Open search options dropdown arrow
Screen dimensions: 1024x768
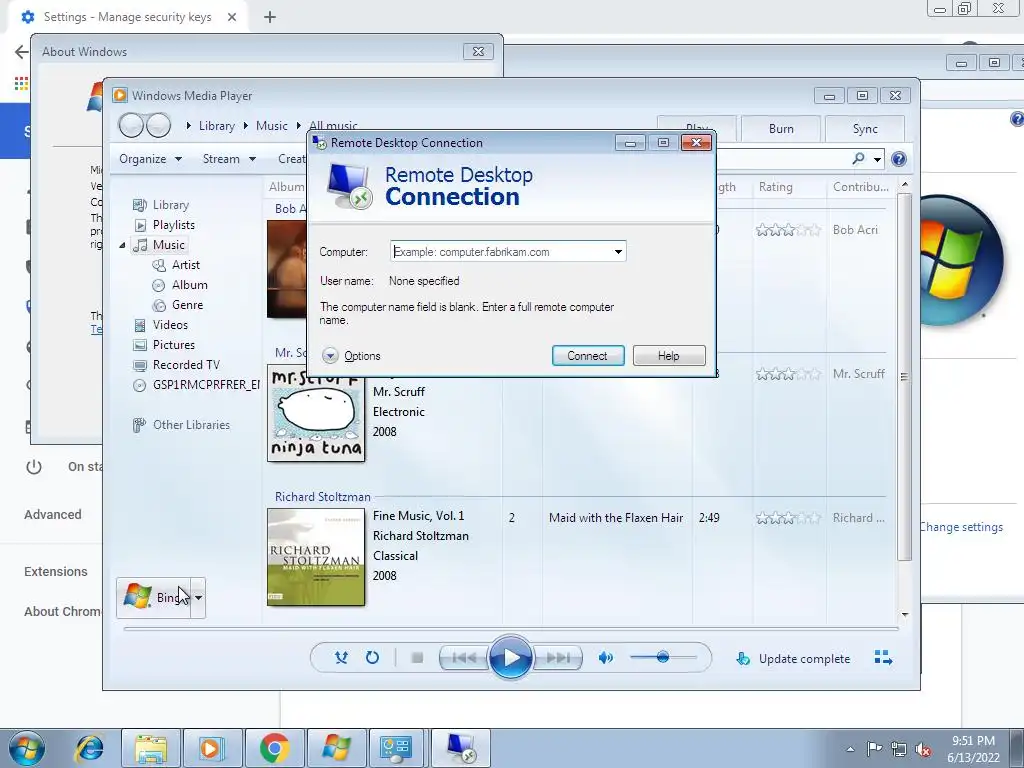click(877, 159)
